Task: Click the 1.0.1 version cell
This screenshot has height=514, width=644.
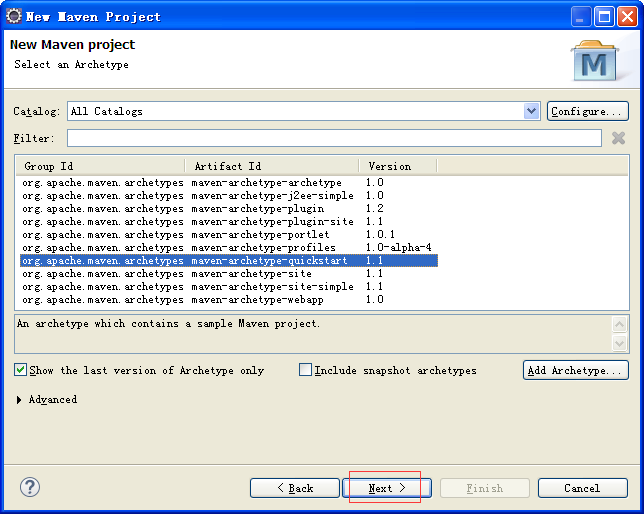Action: pos(380,235)
